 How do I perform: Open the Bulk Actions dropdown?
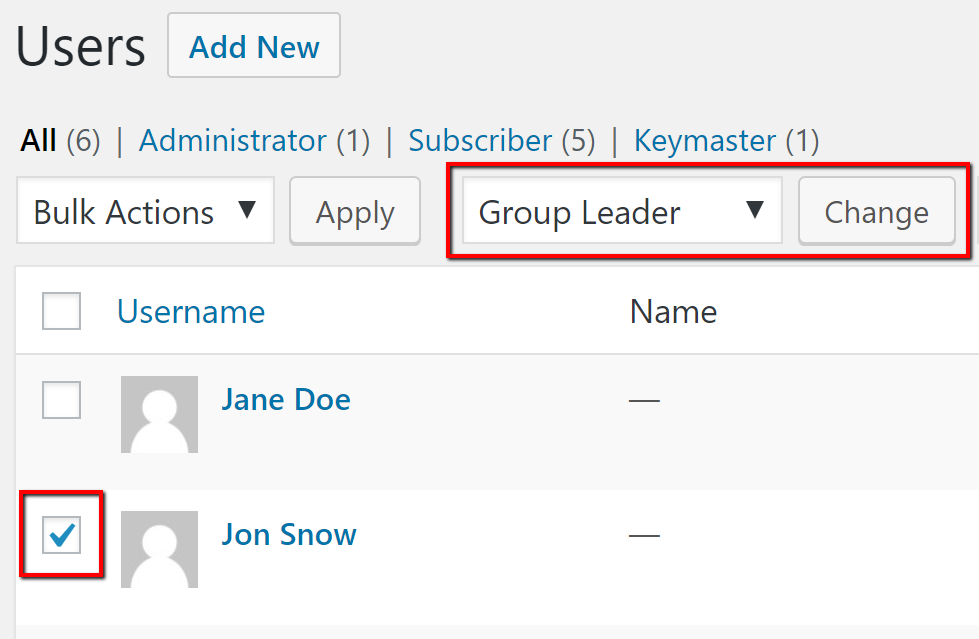(x=146, y=212)
